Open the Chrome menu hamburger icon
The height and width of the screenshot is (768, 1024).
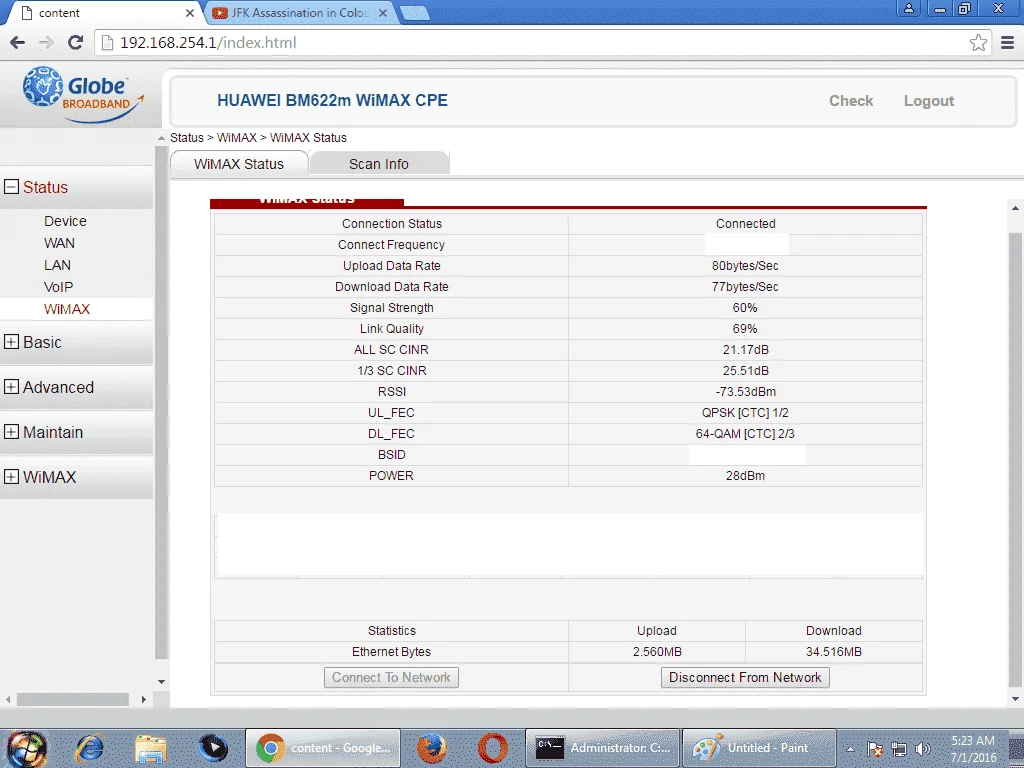pos(1008,42)
